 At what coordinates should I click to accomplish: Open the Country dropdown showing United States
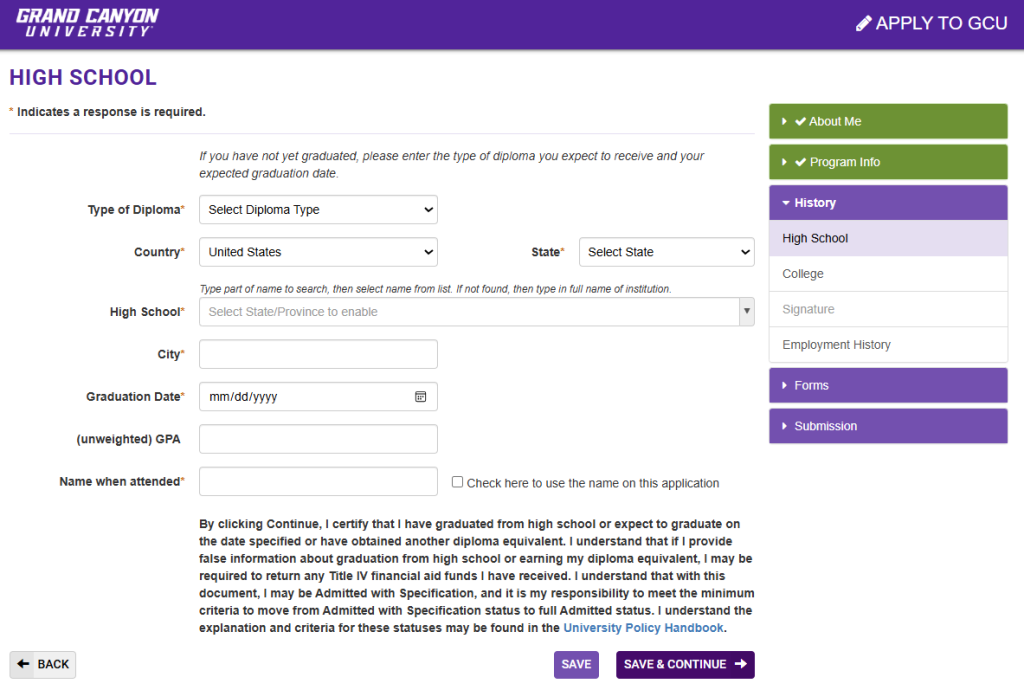click(x=318, y=252)
